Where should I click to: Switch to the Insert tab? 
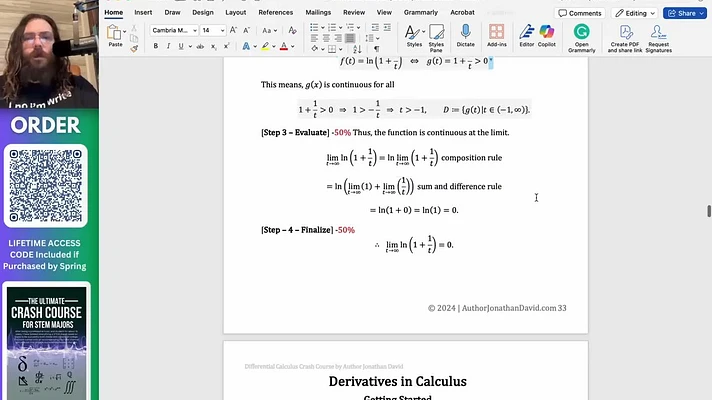[x=143, y=13]
